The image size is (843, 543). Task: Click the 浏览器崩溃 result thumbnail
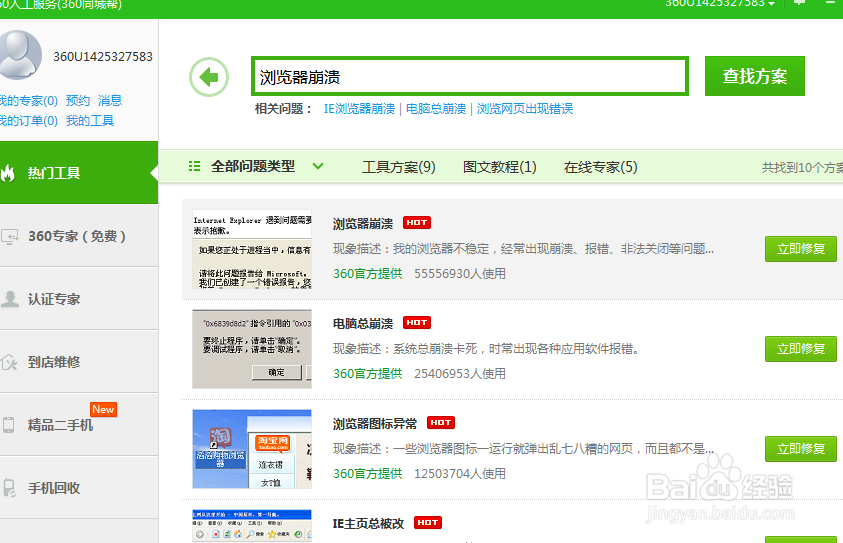pos(252,249)
